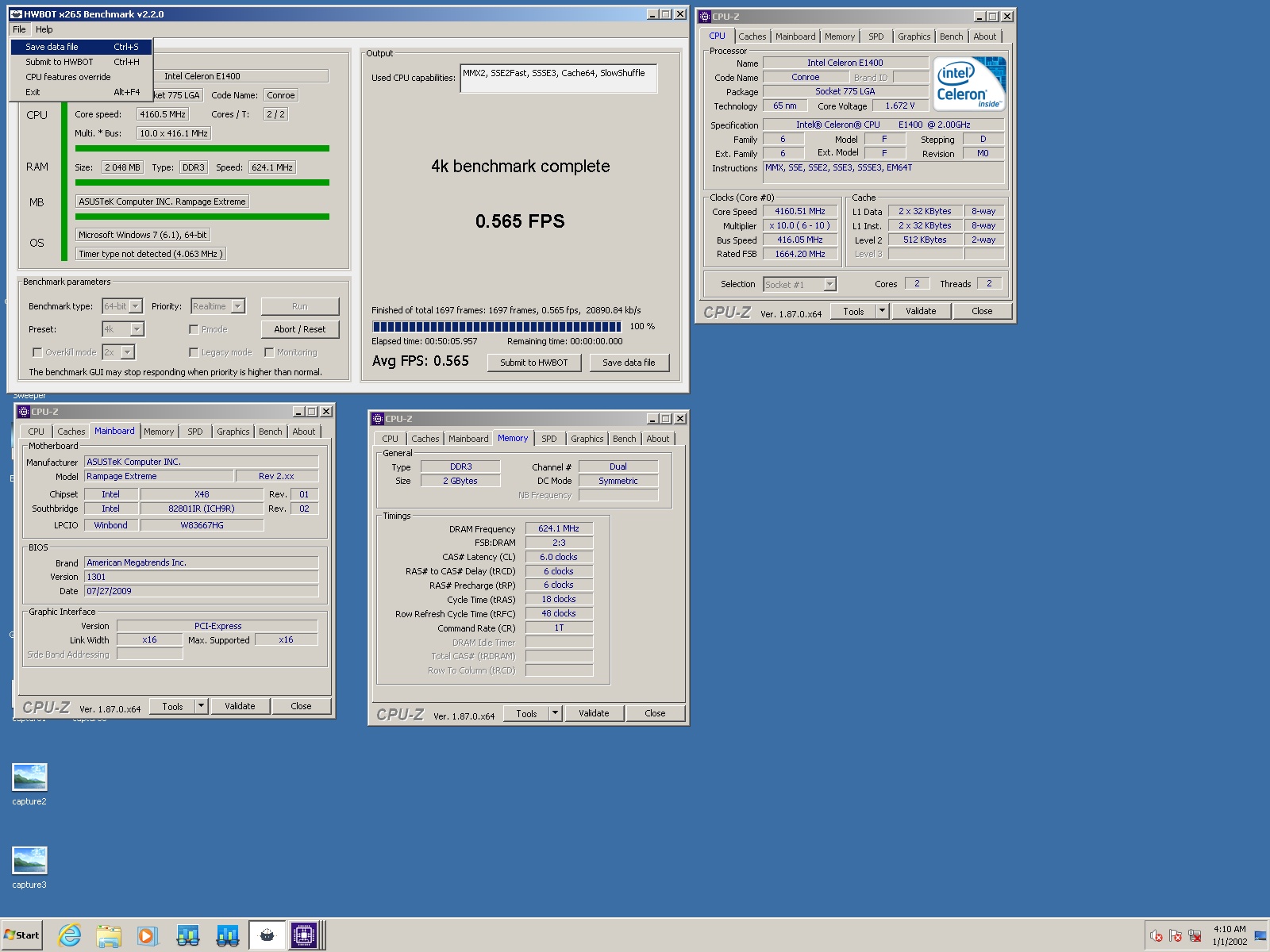
Task: Click the Intel Celeron inside logo in CPU-Z
Action: (x=969, y=83)
